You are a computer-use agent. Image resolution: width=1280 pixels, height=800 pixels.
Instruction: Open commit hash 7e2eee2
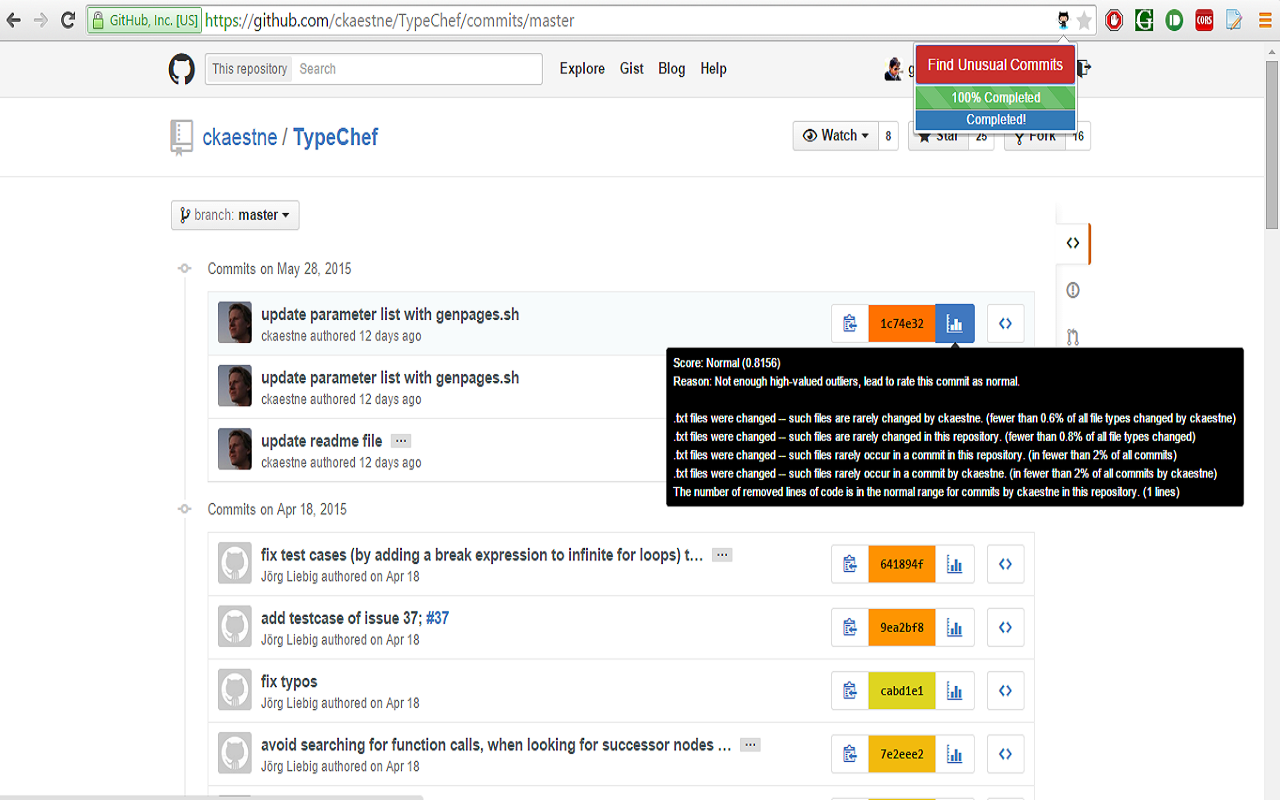pos(902,754)
